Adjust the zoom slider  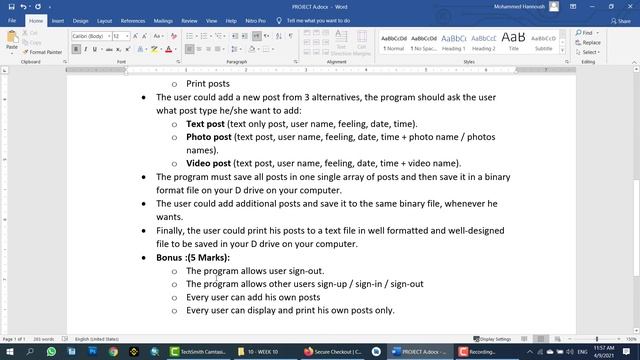coord(597,339)
